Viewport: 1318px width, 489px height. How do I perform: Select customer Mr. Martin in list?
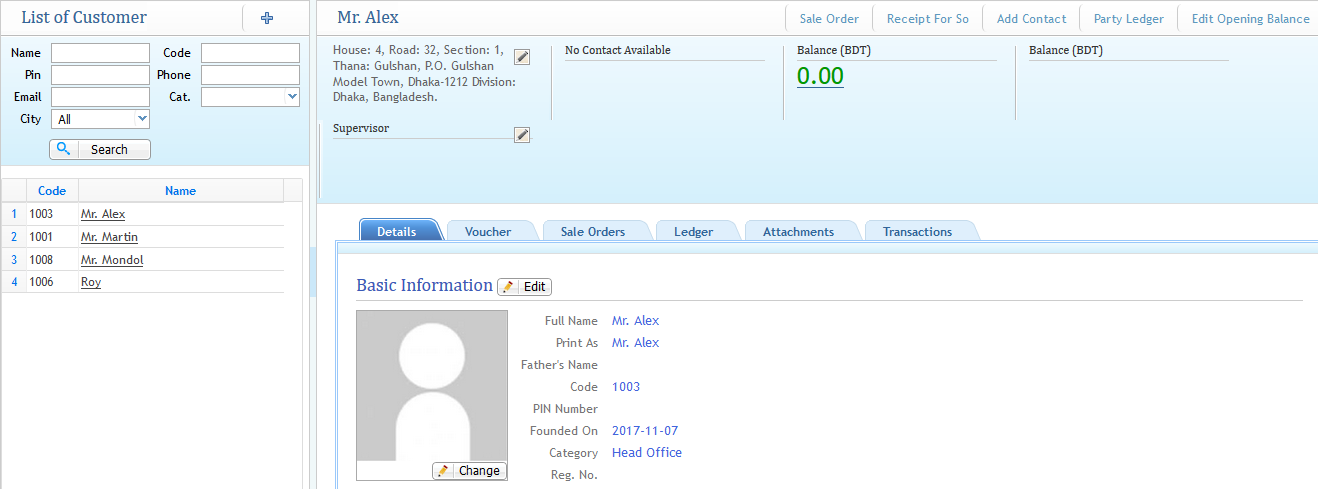[109, 237]
